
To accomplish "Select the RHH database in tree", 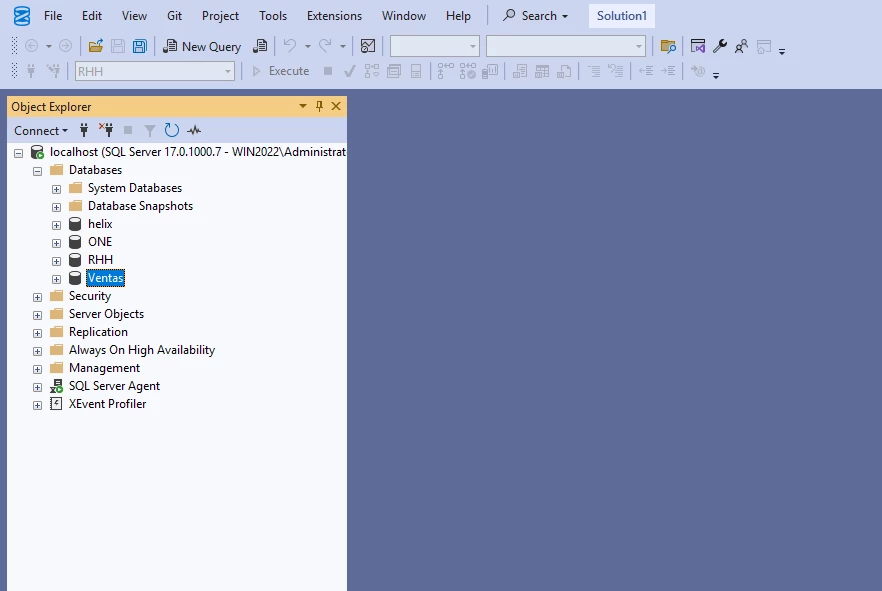I will point(100,260).
